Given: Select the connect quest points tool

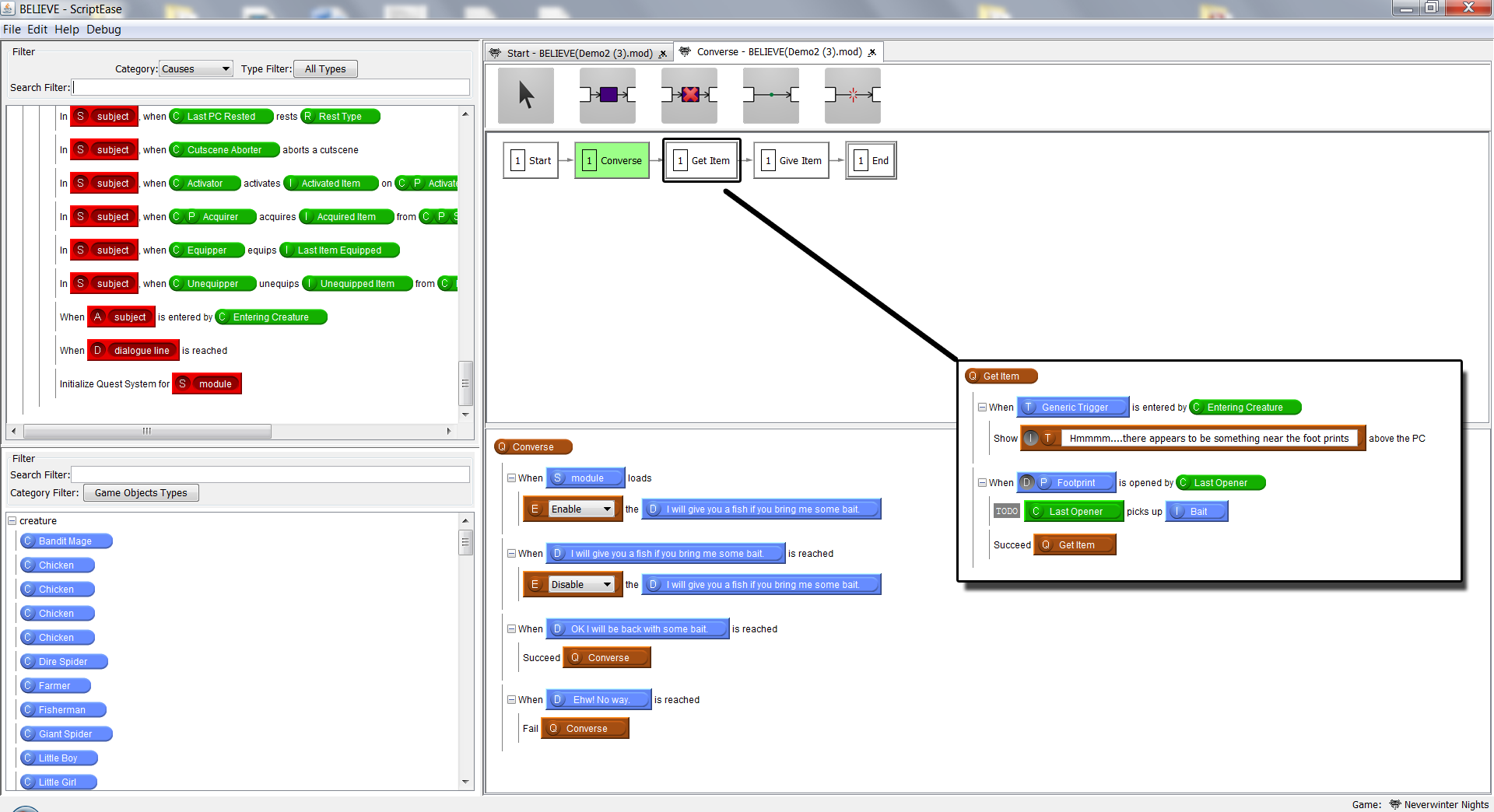Looking at the screenshot, I should pos(771,95).
